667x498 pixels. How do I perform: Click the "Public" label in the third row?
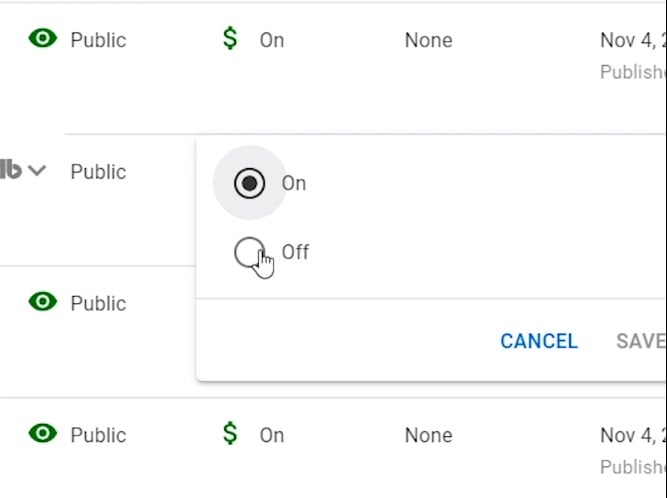coord(98,303)
